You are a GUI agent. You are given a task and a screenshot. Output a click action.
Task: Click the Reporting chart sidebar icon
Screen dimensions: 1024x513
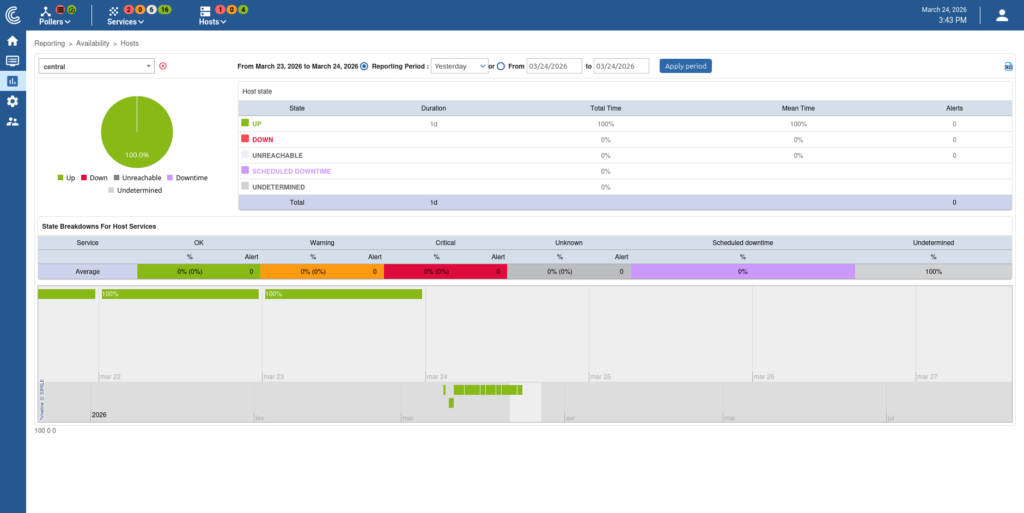click(12, 81)
